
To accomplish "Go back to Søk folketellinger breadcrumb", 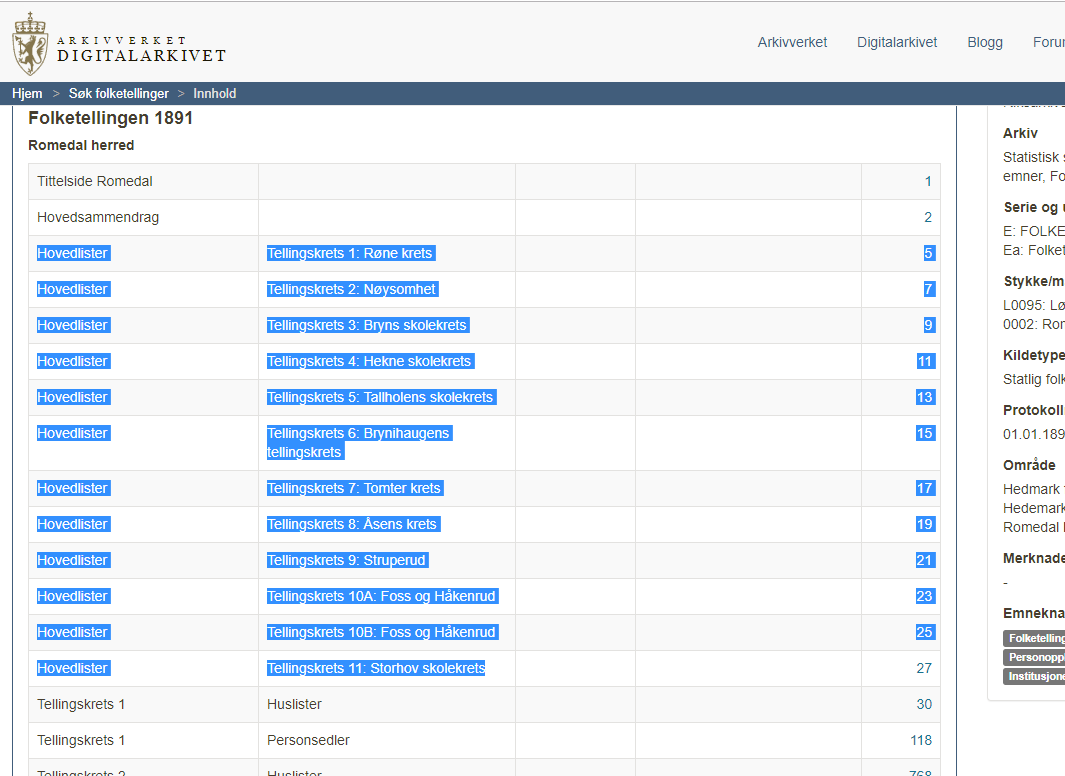I will [118, 93].
